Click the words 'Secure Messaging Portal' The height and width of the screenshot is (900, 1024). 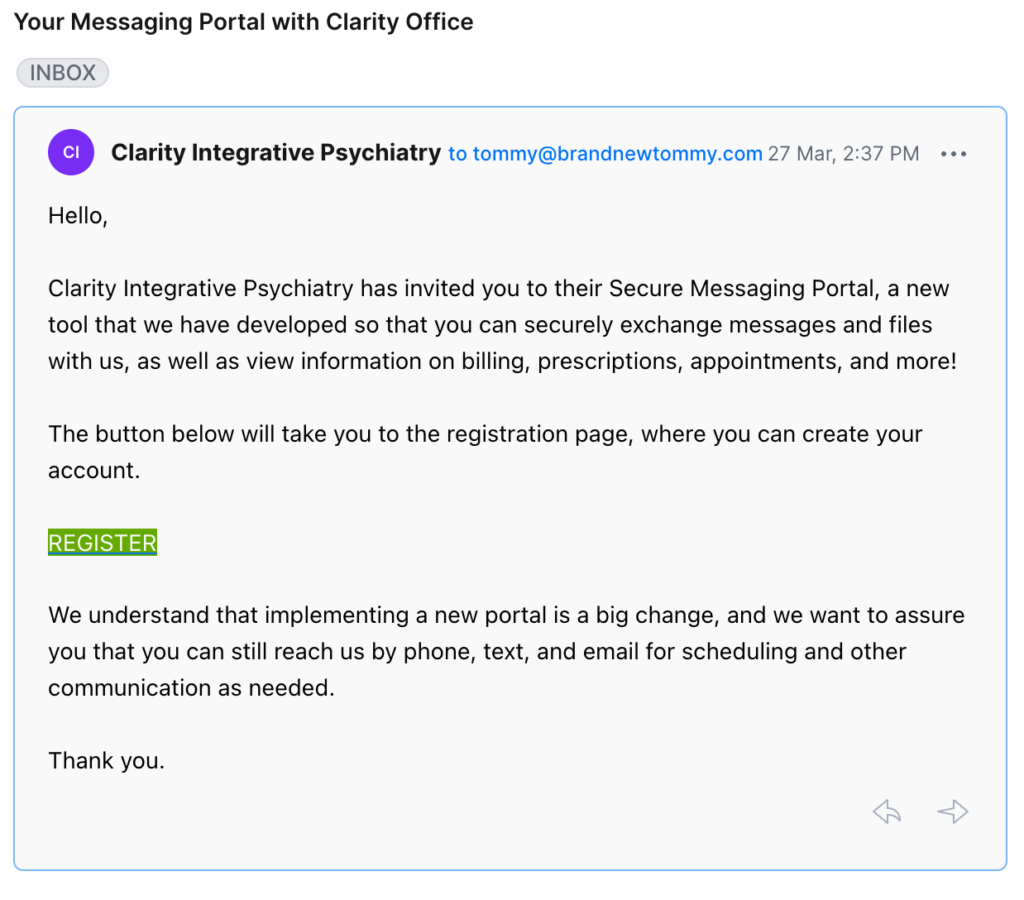pyautogui.click(x=742, y=288)
